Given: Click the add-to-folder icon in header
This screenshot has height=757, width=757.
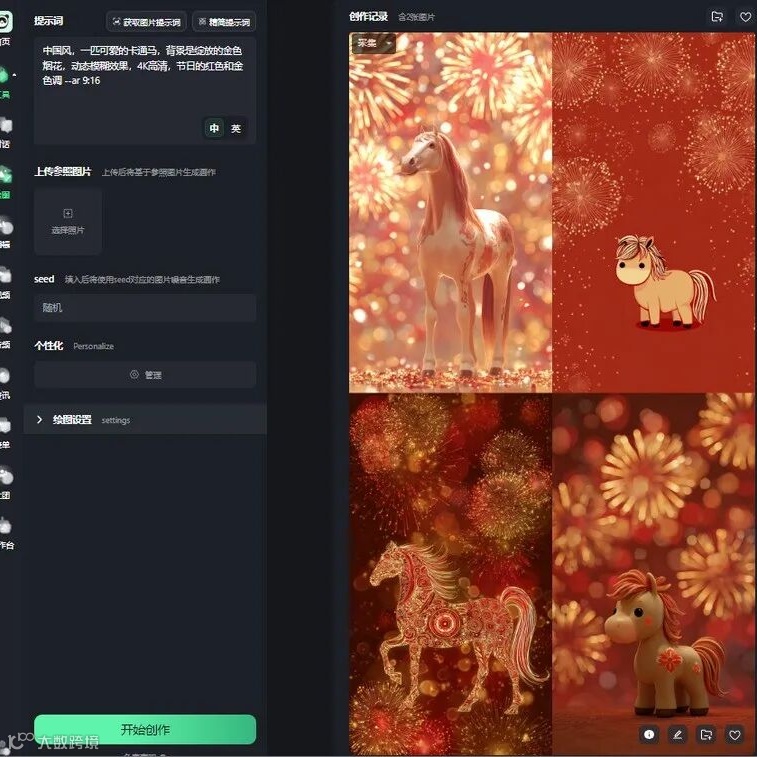Looking at the screenshot, I should coord(717,17).
